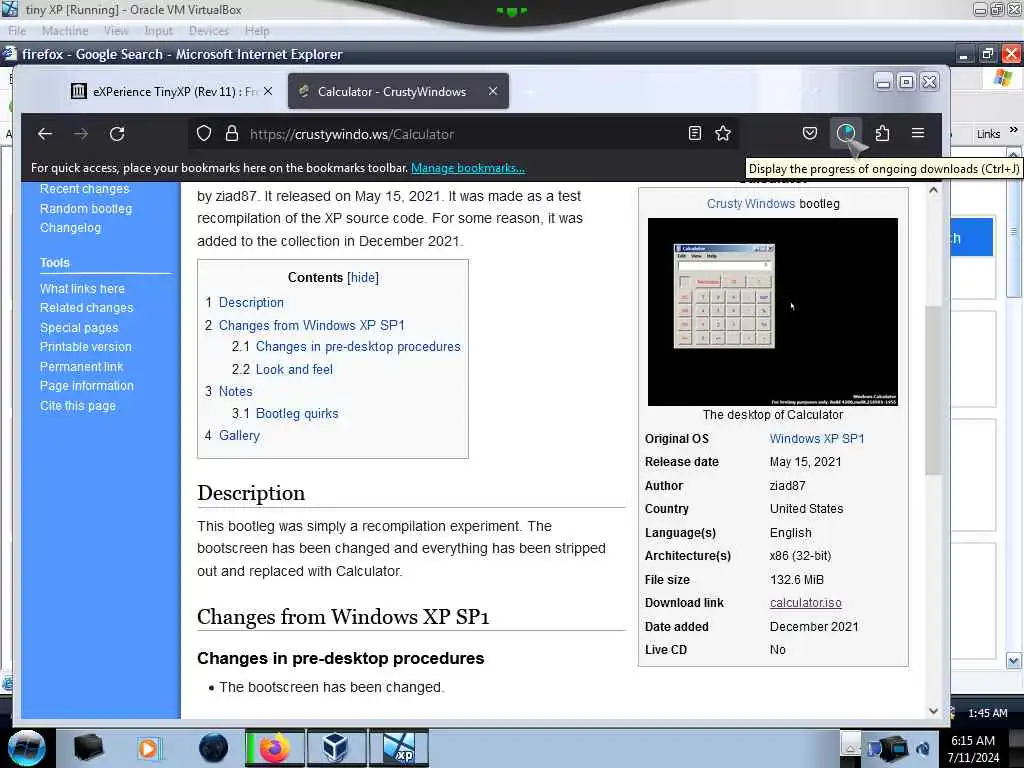Show hidden system tray icons
Screen dimensions: 1024x768
click(x=850, y=743)
